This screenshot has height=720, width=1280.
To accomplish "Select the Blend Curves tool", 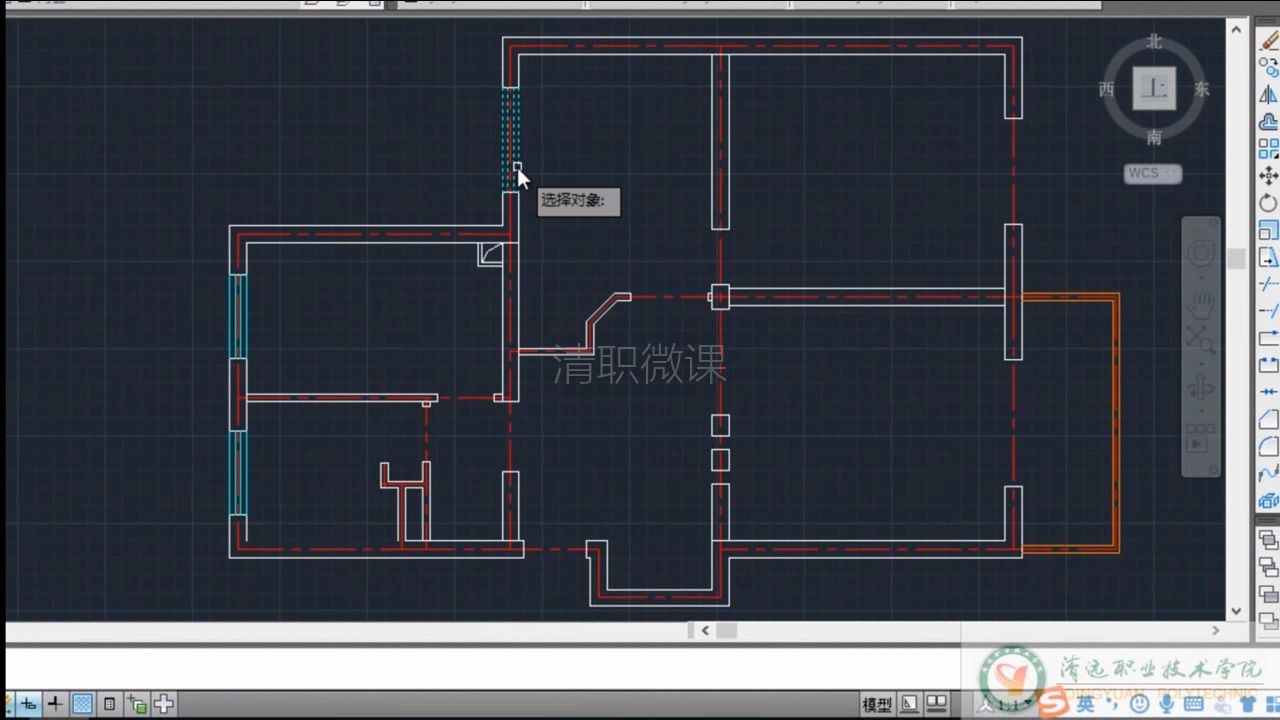I will [x=1269, y=473].
